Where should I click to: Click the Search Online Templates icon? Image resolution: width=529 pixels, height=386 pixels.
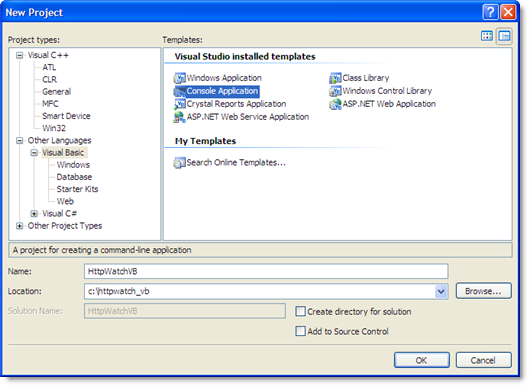point(179,163)
